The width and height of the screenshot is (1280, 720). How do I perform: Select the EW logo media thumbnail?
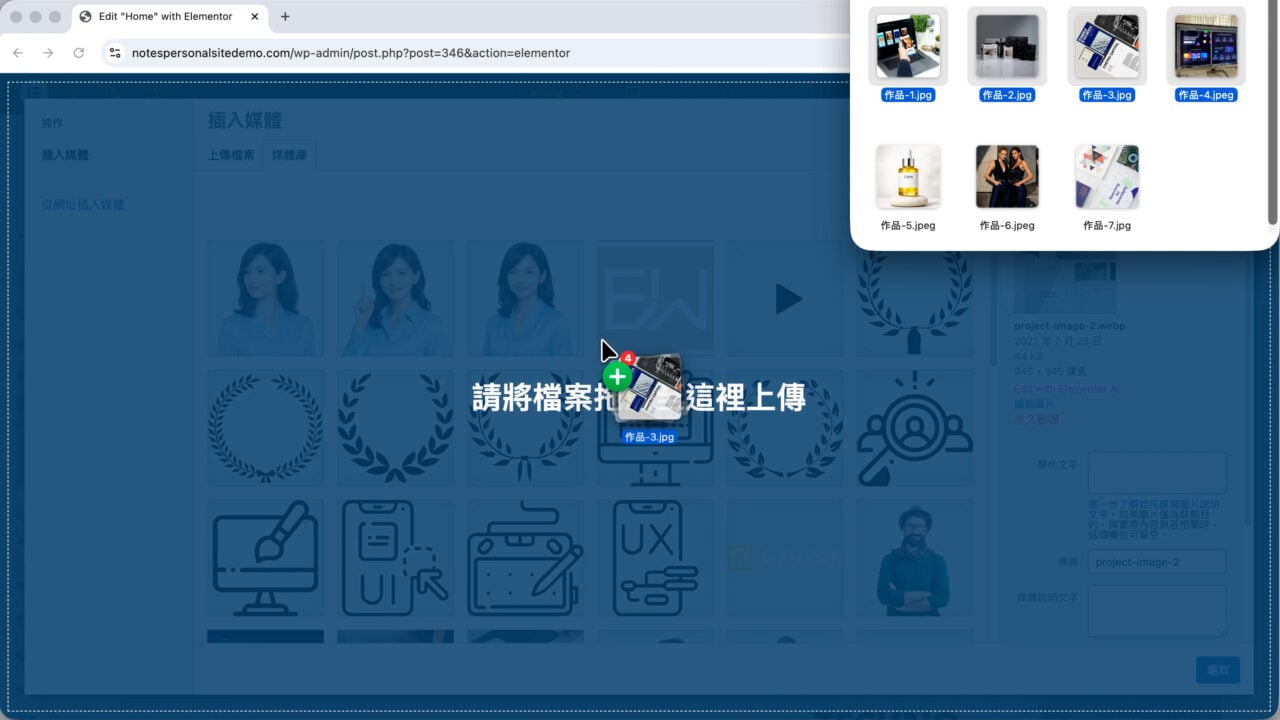655,298
